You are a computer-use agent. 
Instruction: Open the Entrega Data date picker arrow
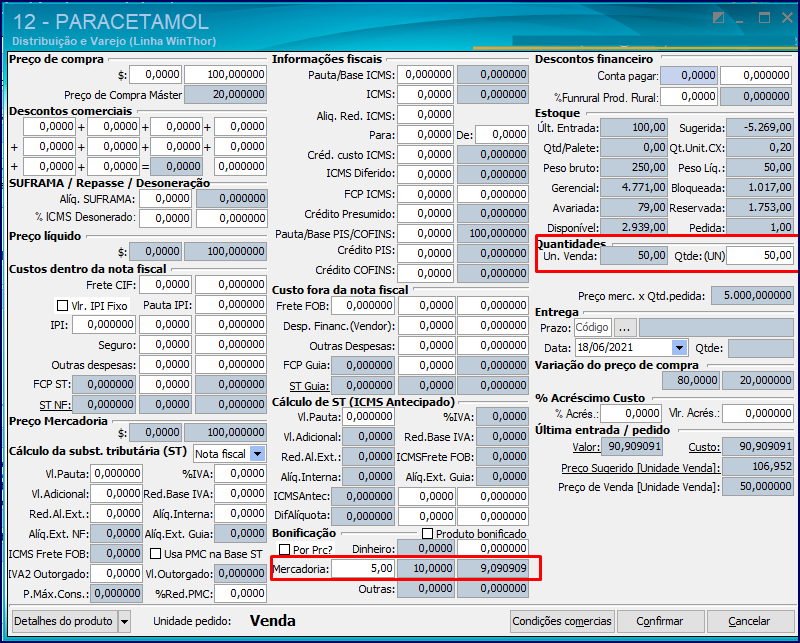[x=679, y=348]
